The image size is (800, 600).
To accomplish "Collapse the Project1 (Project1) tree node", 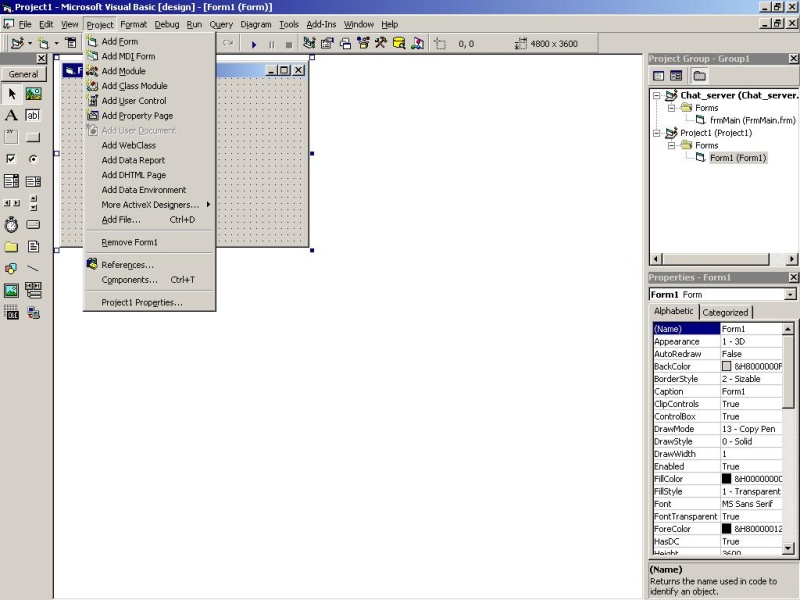I will click(657, 133).
